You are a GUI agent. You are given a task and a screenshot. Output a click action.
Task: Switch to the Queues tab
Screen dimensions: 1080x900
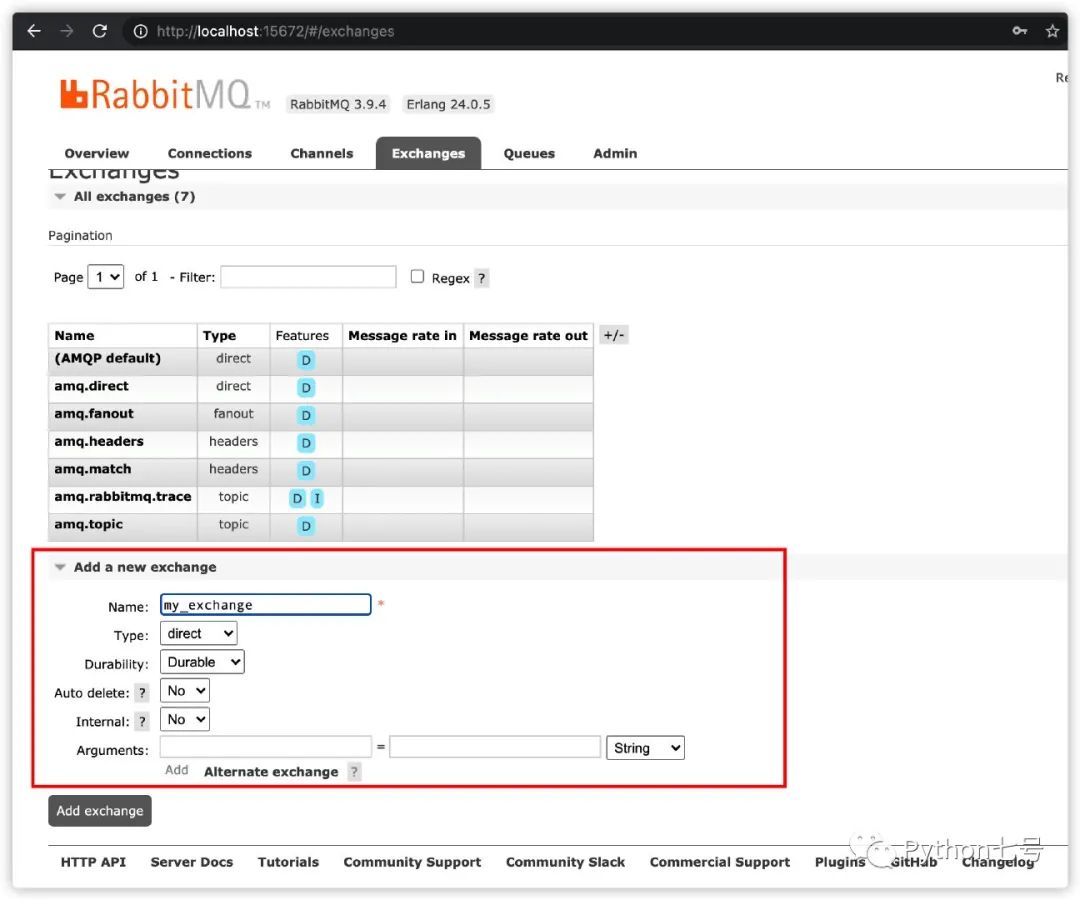coord(529,154)
